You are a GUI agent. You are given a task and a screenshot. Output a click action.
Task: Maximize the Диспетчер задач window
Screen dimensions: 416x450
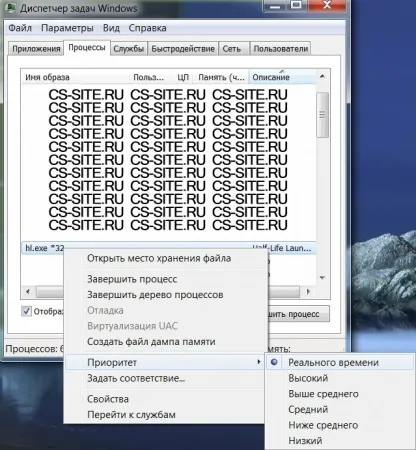point(296,5)
